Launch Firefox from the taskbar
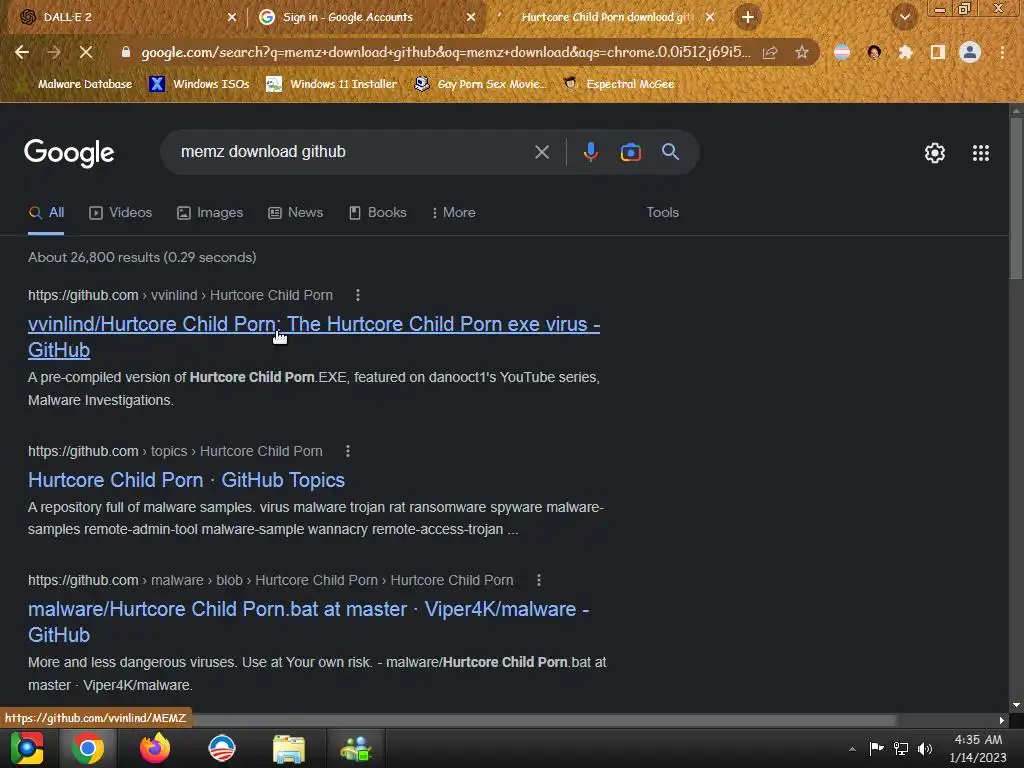The width and height of the screenshot is (1024, 768). click(155, 748)
